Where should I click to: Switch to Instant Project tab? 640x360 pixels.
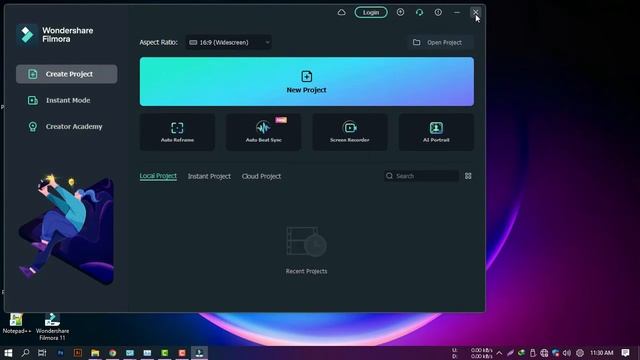click(209, 176)
